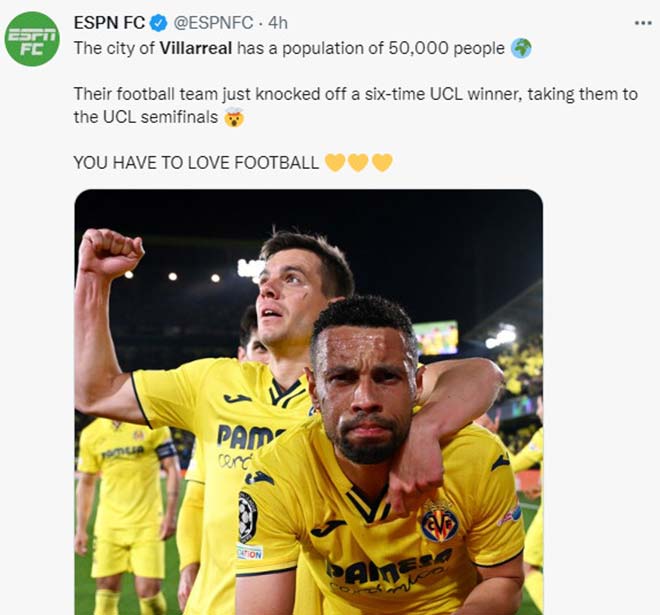Click the globe emoji after 'people'

(521, 48)
